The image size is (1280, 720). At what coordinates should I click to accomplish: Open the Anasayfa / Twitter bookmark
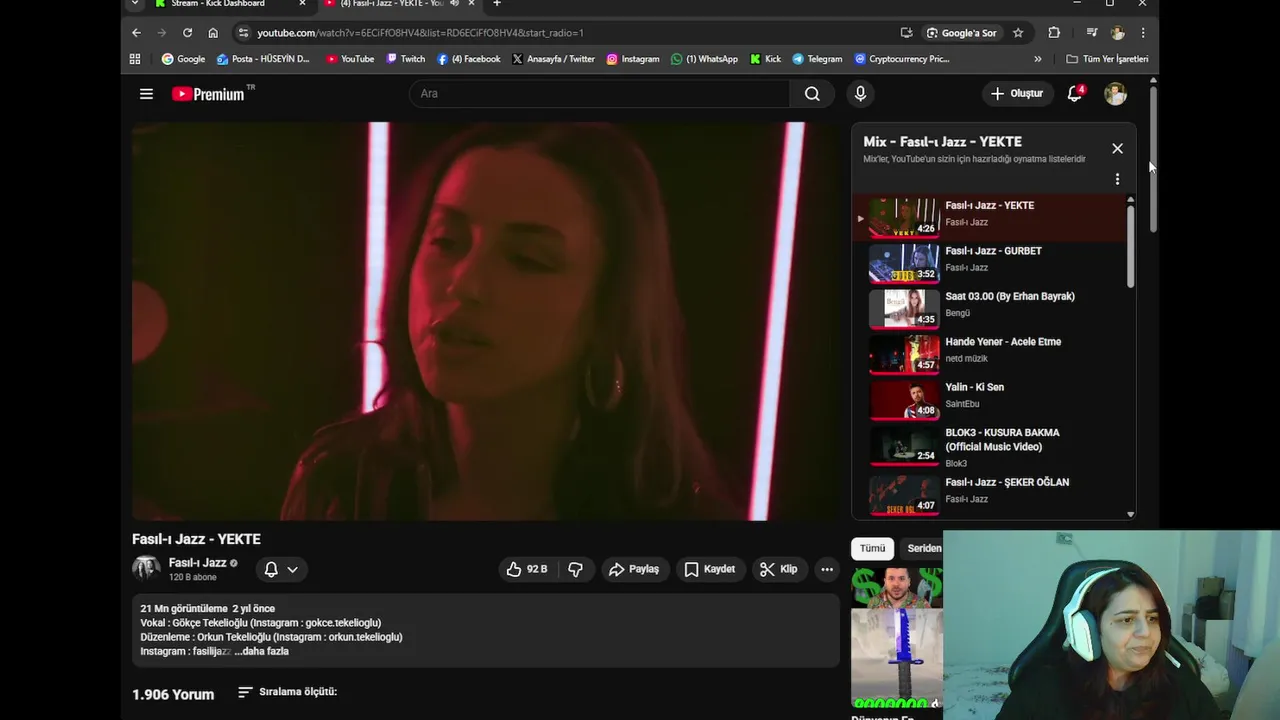tap(553, 59)
